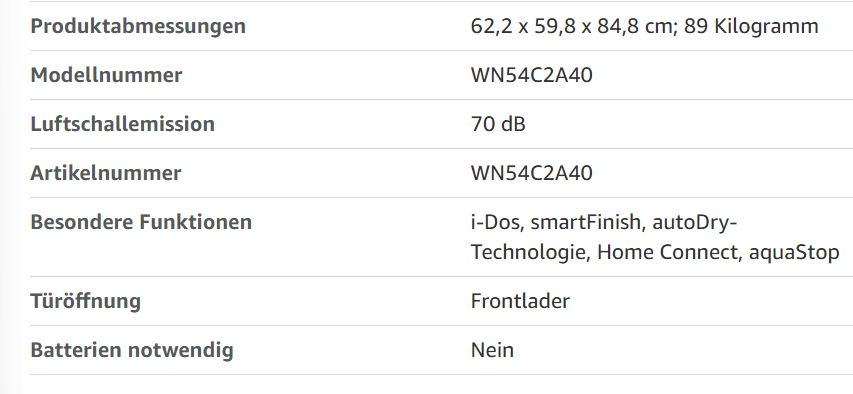Click the Modellnummer value WN54C2A40
Screen dimensions: 853x394
point(531,75)
